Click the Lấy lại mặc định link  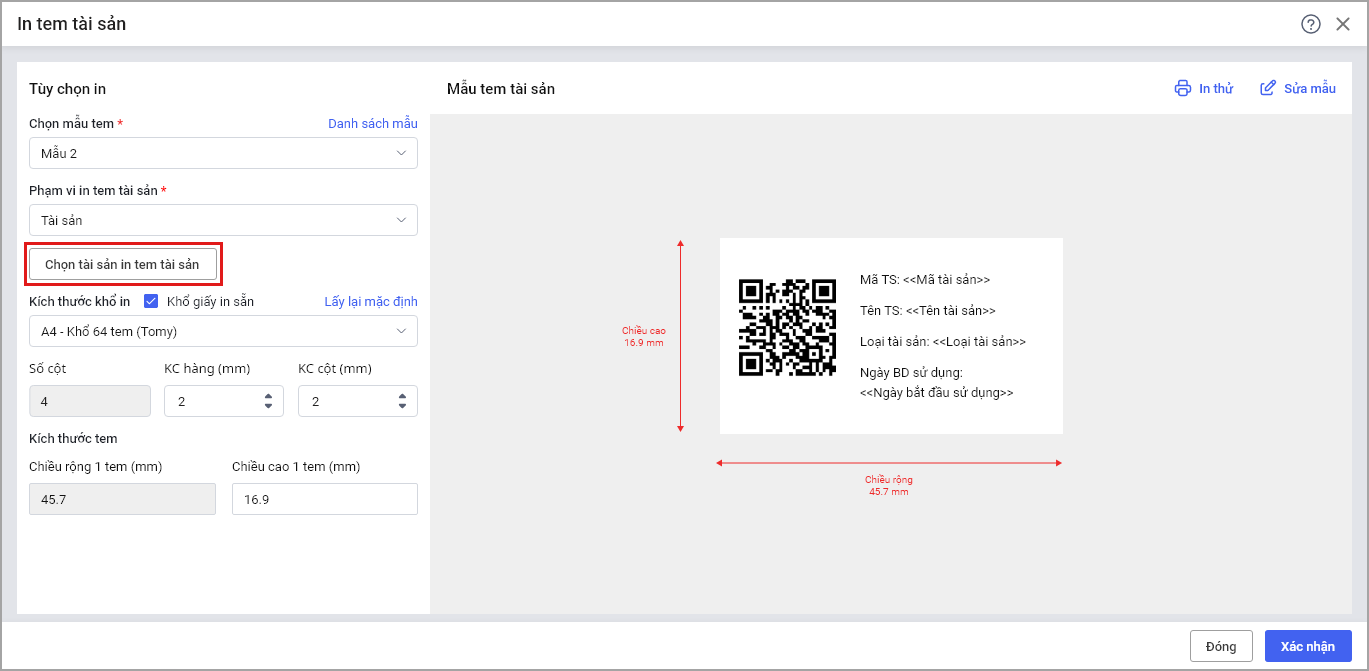tap(370, 301)
